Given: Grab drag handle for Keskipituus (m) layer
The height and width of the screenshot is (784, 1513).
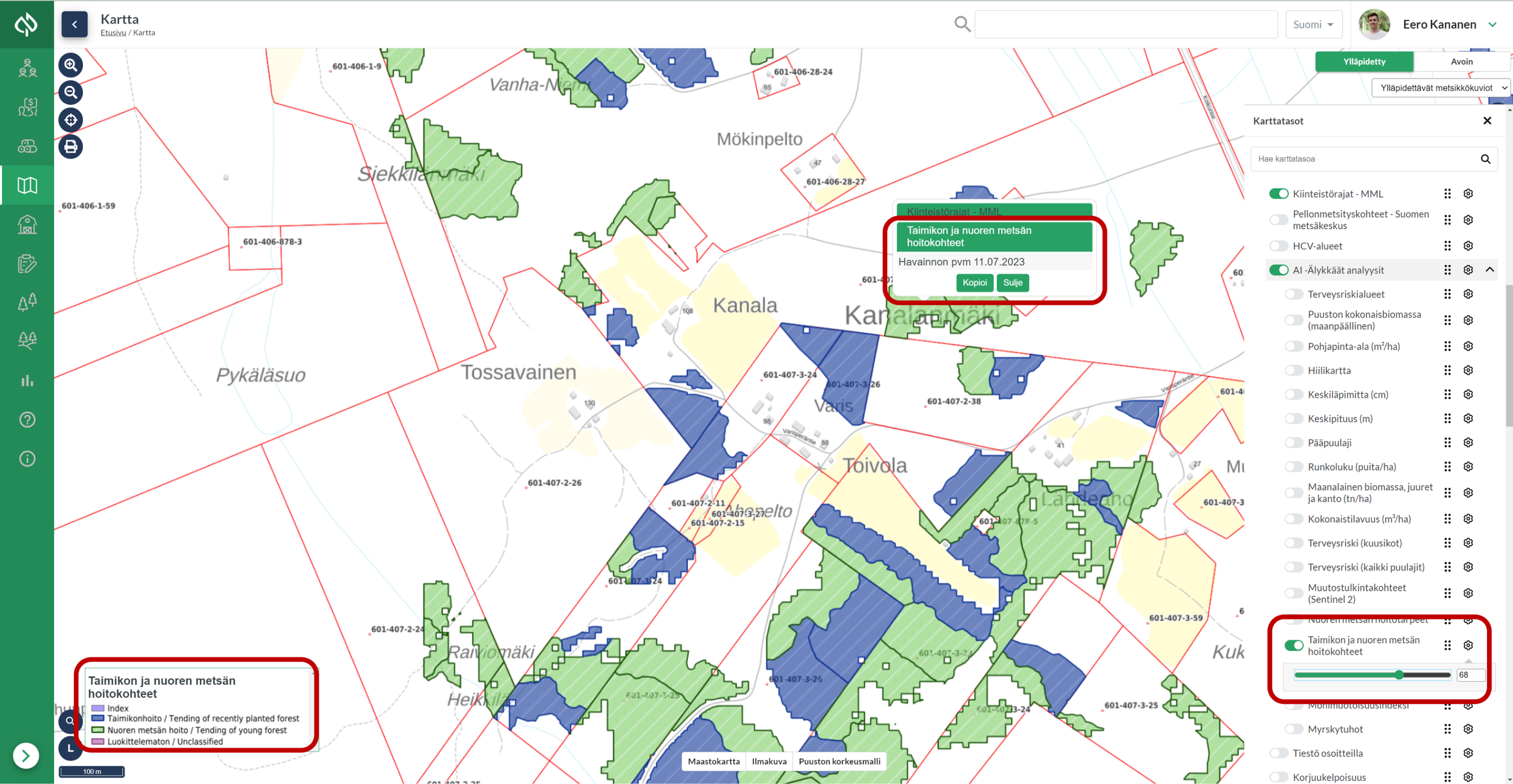Looking at the screenshot, I should 1448,419.
